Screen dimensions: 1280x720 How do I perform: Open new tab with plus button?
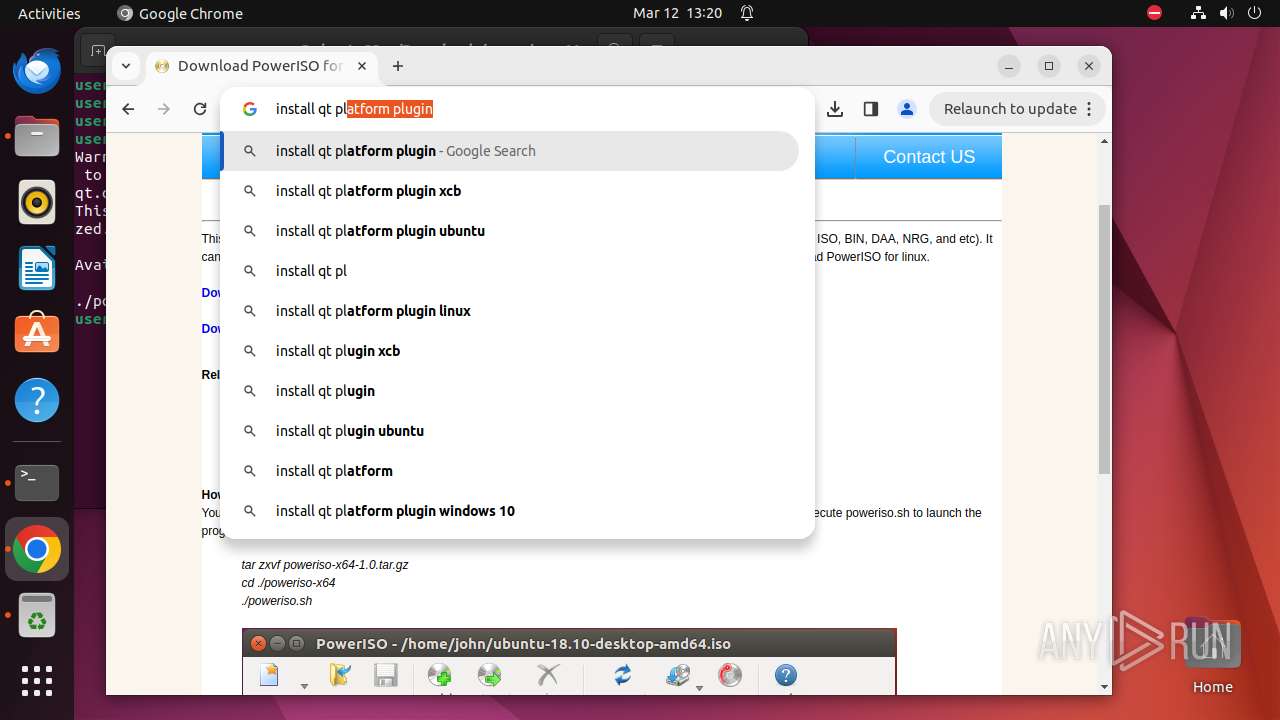pos(398,66)
